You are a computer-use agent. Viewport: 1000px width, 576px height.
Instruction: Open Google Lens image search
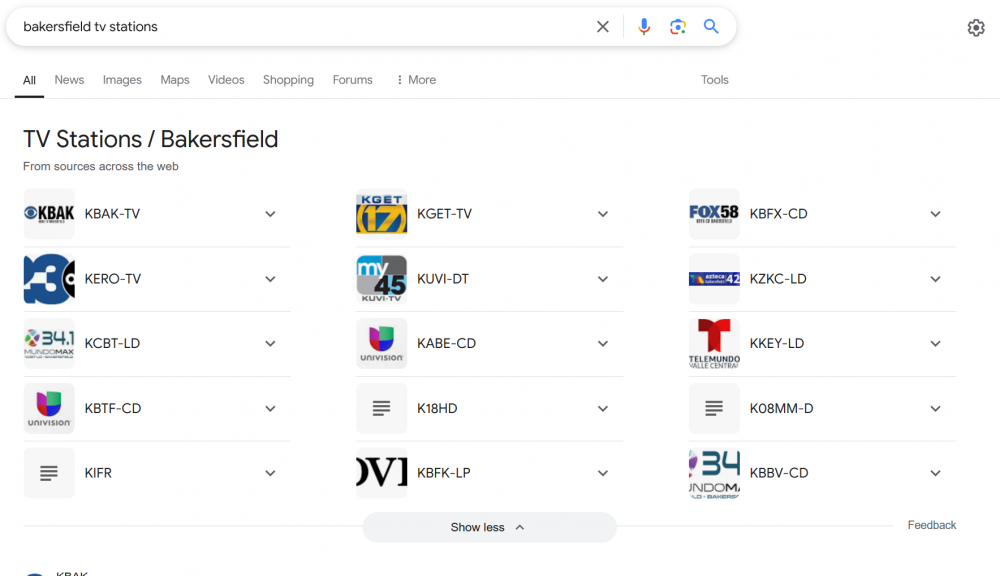(678, 27)
